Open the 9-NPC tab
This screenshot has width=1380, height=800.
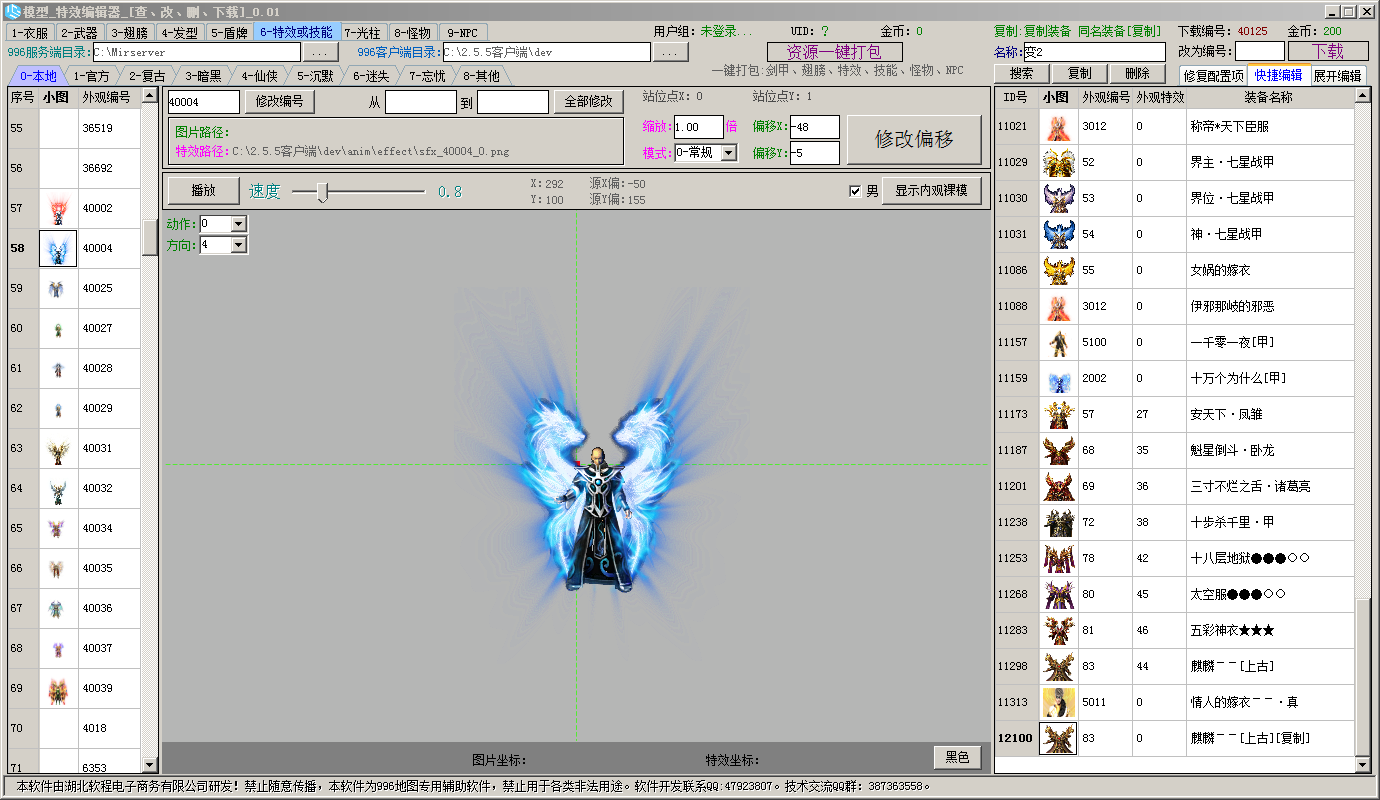462,32
